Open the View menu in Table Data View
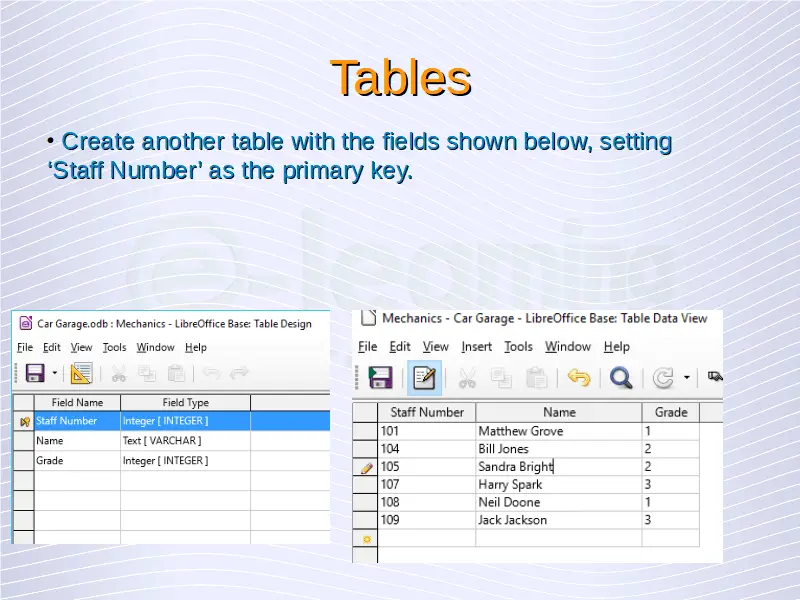This screenshot has height=600, width=800. coord(436,347)
